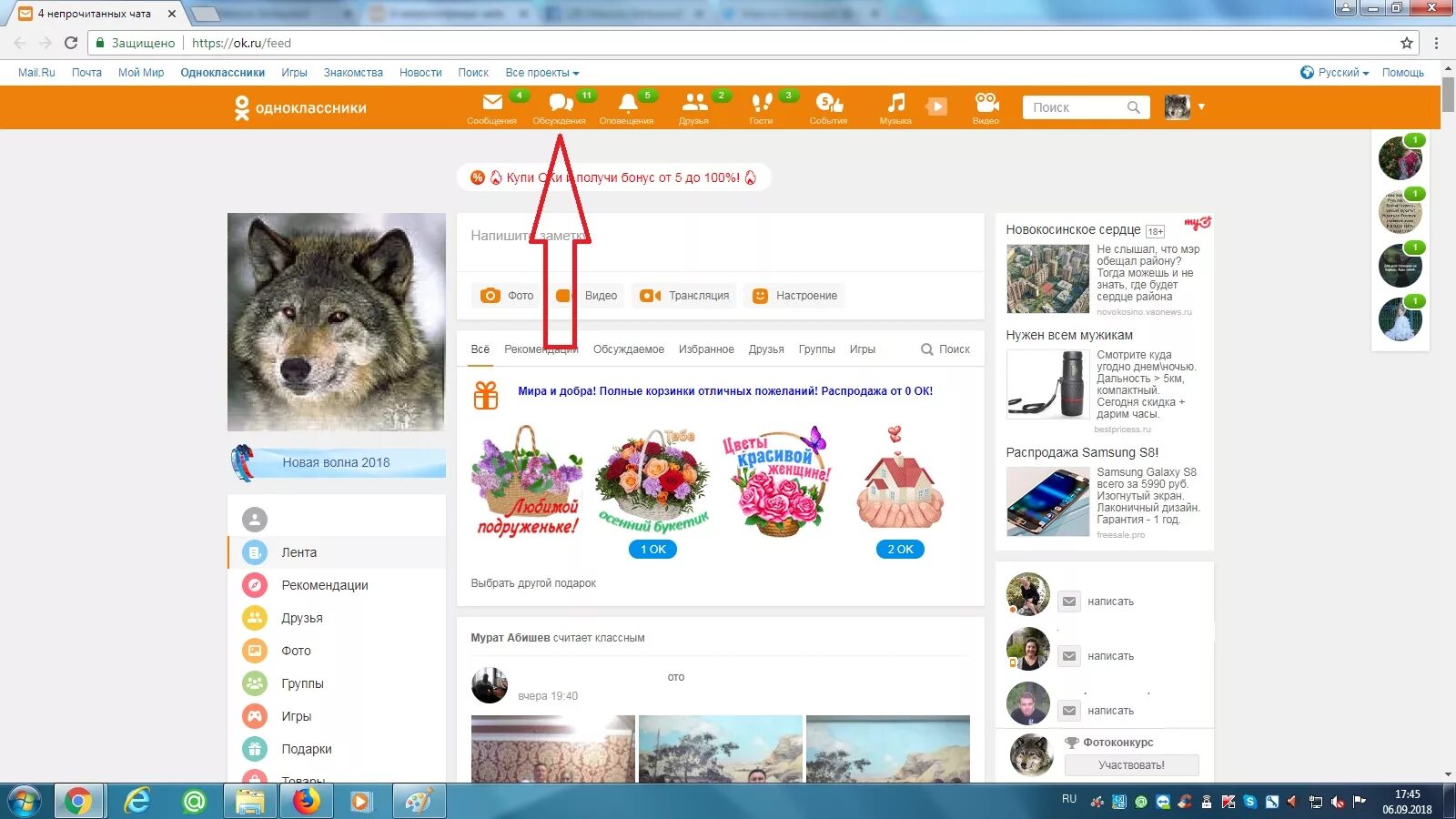Switch to Обсуждаемое feed tab
Viewport: 1456px width, 819px height.
pos(629,349)
